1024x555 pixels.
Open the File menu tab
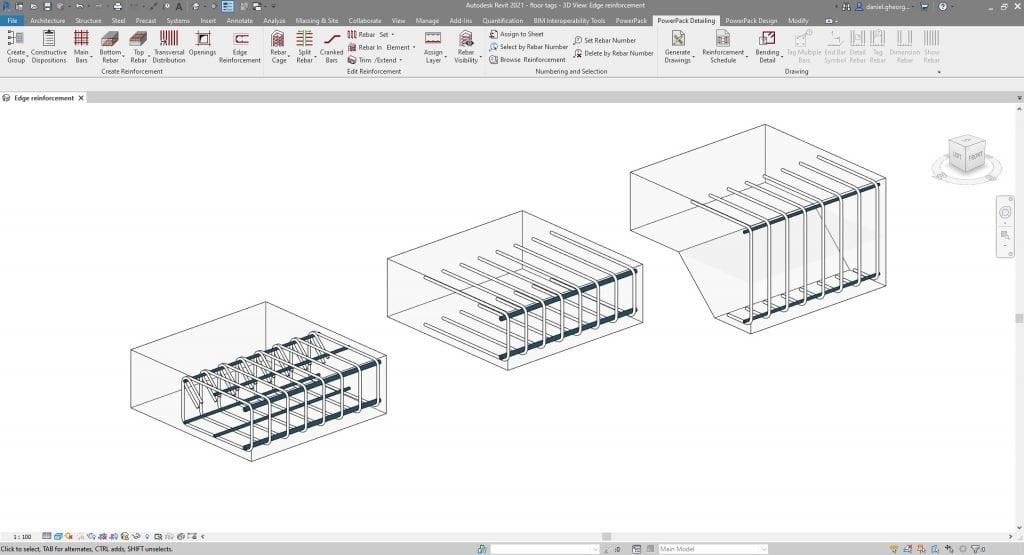point(12,21)
